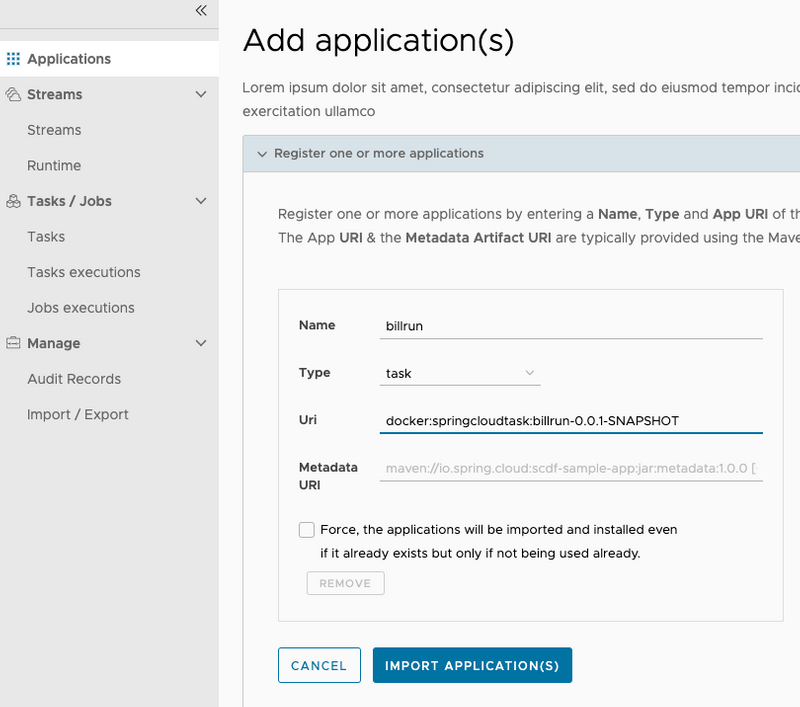800x707 pixels.
Task: Collapse the Tasks / Jobs group chevron
Action: coord(201,201)
